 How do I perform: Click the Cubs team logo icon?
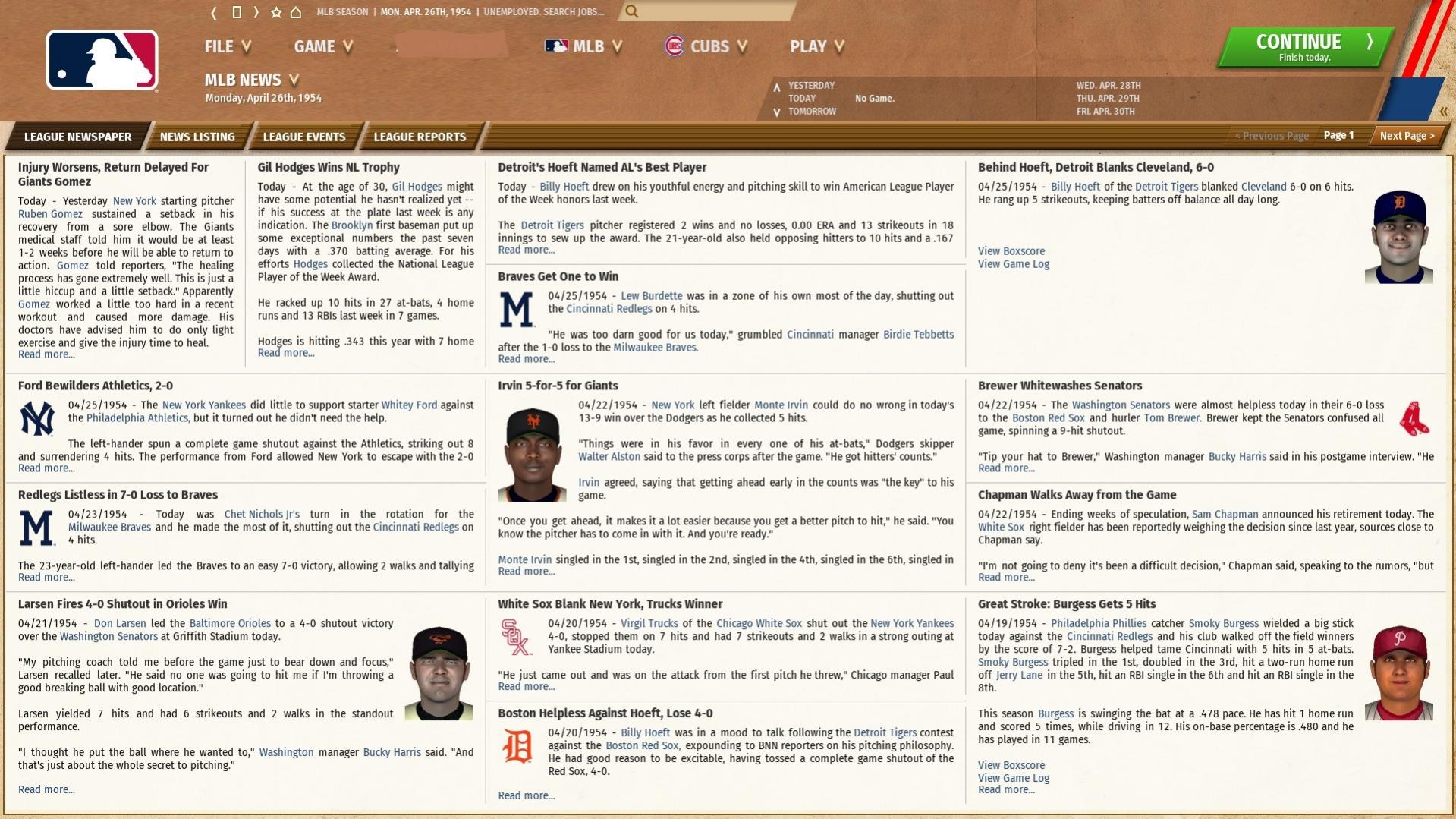[674, 46]
